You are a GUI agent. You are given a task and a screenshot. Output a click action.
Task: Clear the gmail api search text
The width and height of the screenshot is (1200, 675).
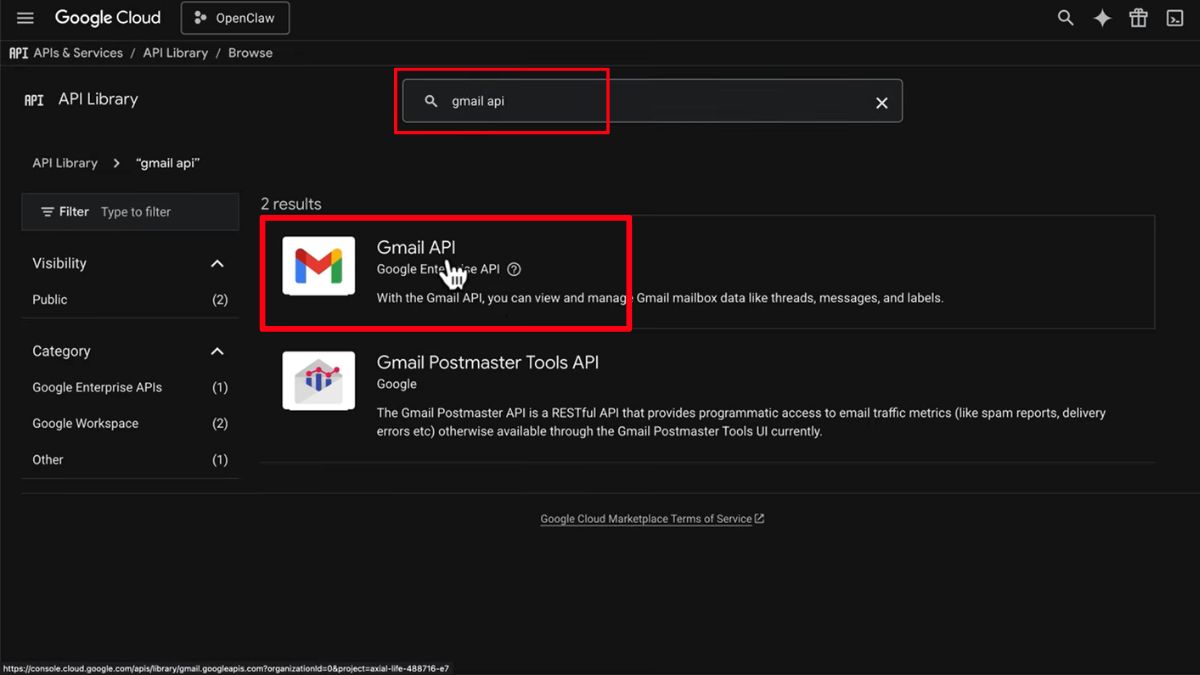click(881, 102)
